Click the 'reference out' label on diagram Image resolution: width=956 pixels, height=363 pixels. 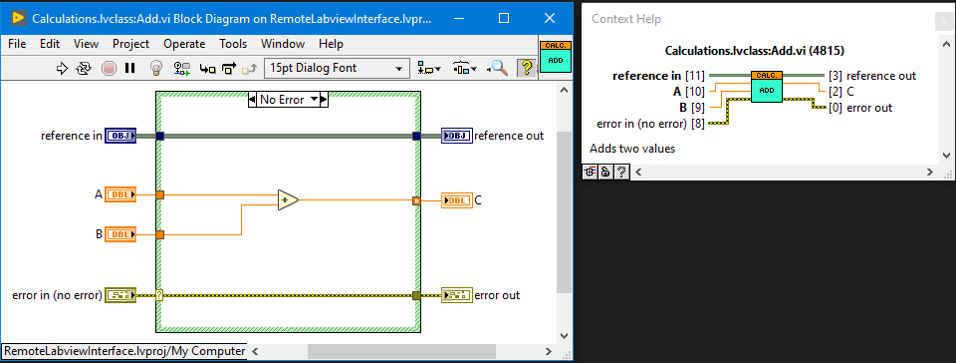(509, 135)
